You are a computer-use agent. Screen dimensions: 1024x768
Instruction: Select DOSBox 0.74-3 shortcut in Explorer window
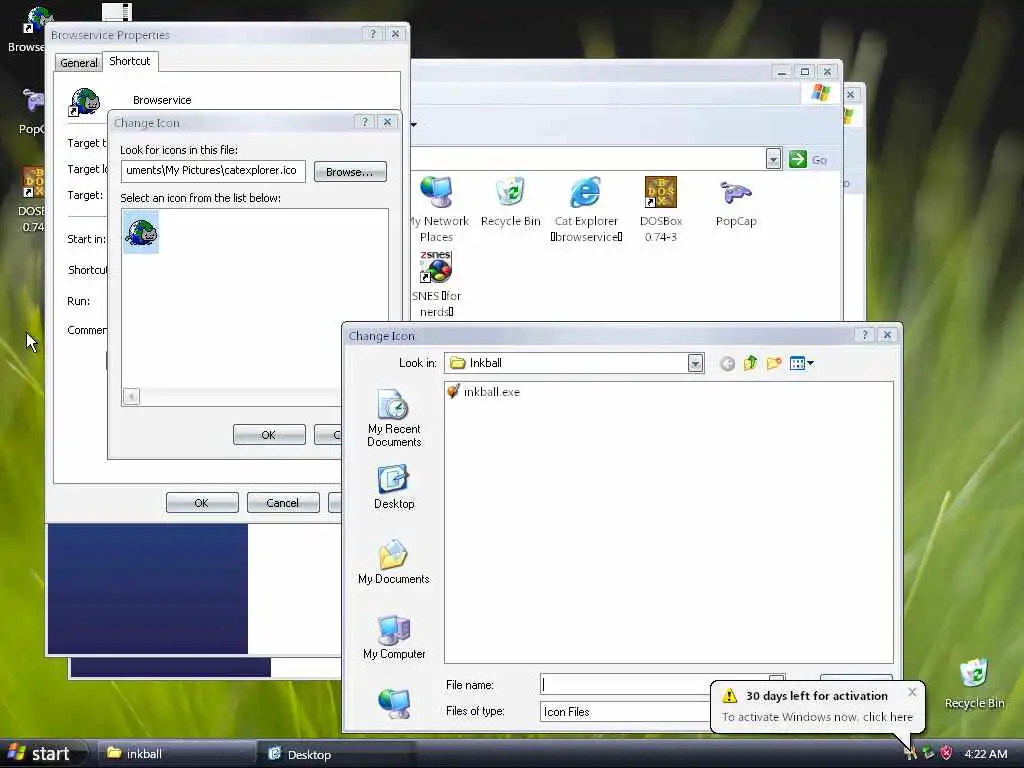661,209
